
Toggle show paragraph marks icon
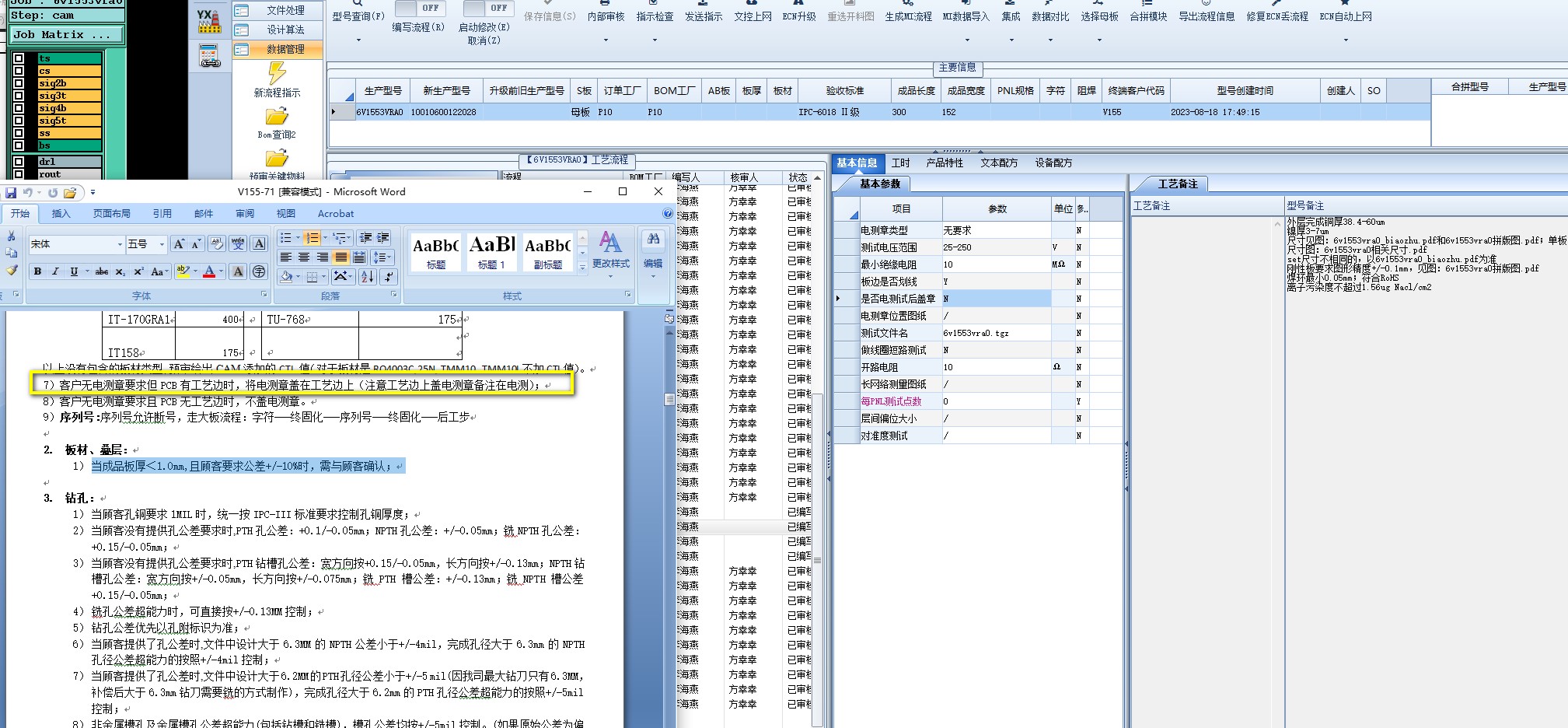[388, 276]
